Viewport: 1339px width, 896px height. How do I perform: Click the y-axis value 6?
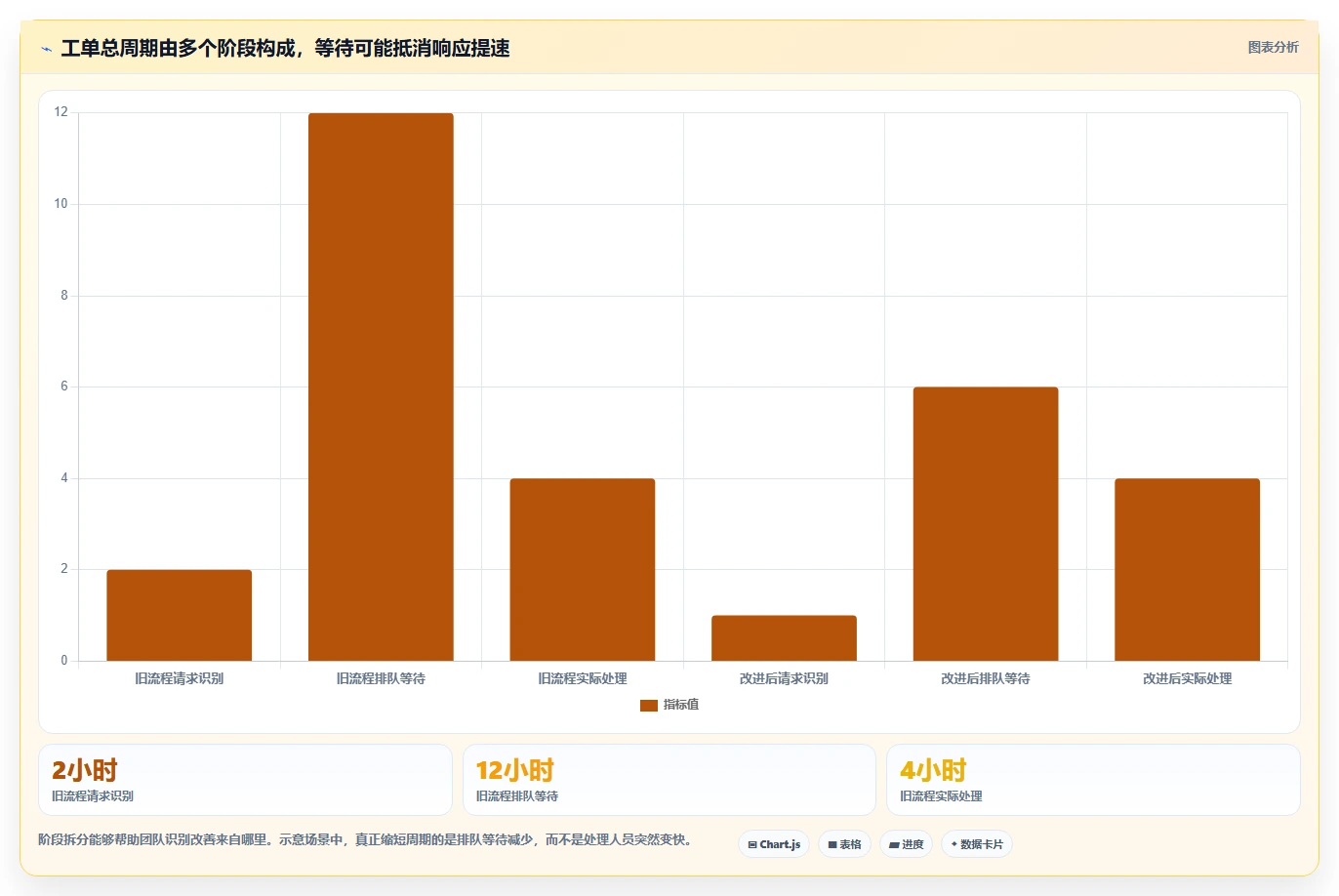coord(64,387)
